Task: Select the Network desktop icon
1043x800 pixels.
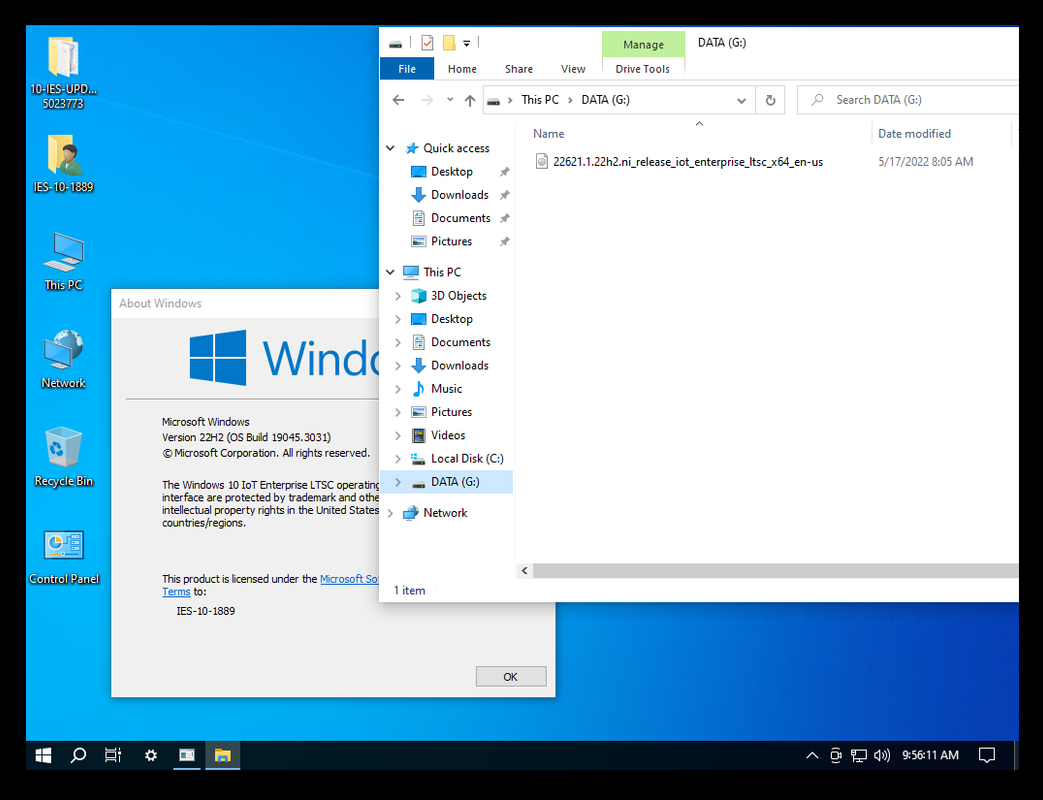Action: pyautogui.click(x=63, y=358)
